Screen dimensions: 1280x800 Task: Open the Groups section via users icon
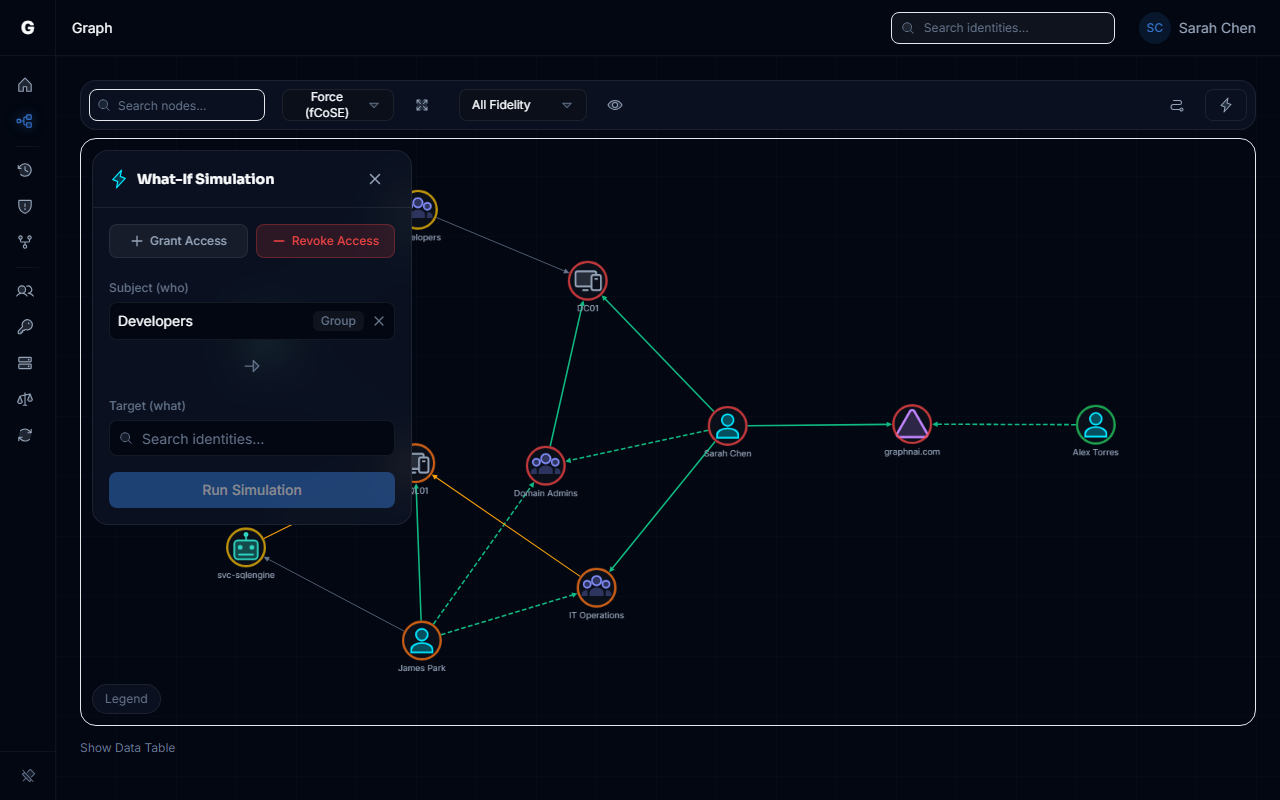[x=25, y=291]
